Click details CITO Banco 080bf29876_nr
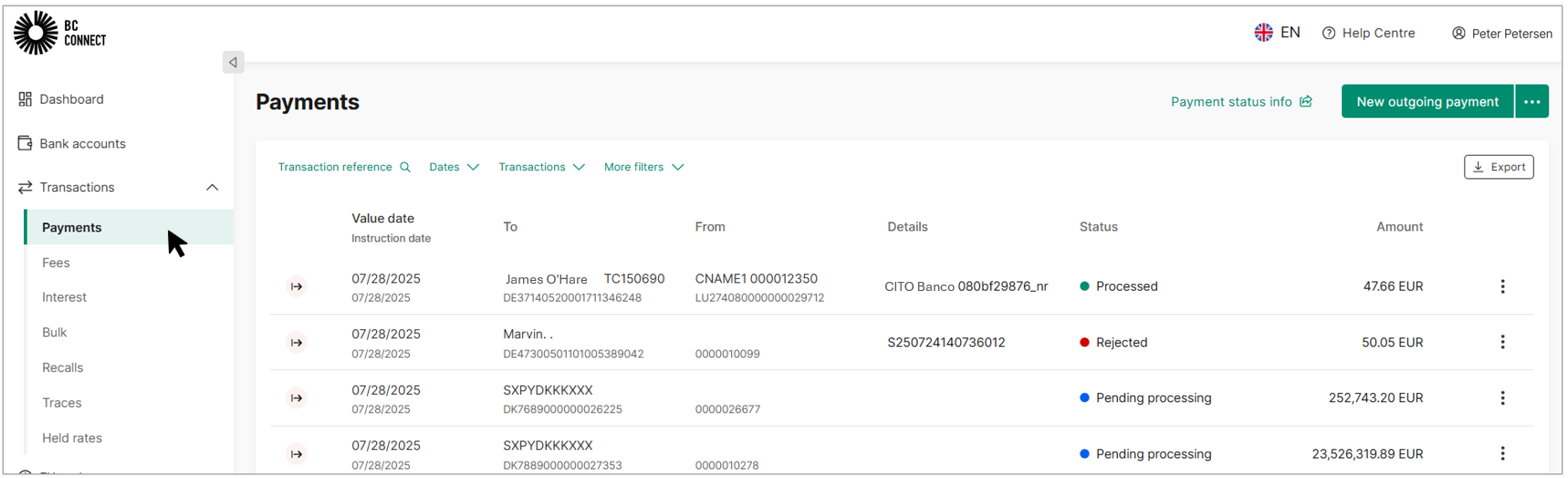This screenshot has height=478, width=1568. 966,286
